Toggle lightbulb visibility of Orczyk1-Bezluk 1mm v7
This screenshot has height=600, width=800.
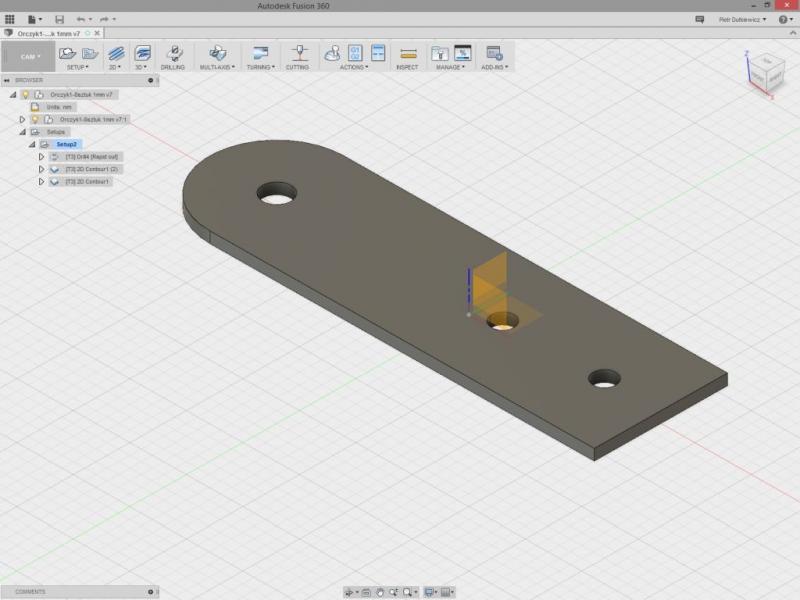[x=25, y=94]
